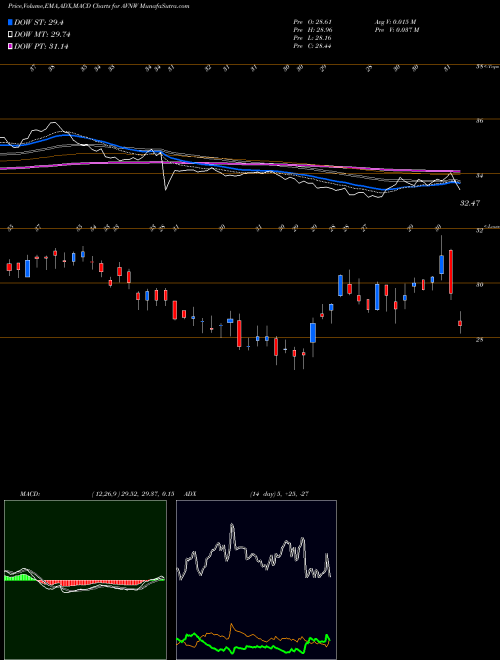This screenshot has width=500, height=660.
Task: Click the tall blue candle near 32
Action: point(441,264)
